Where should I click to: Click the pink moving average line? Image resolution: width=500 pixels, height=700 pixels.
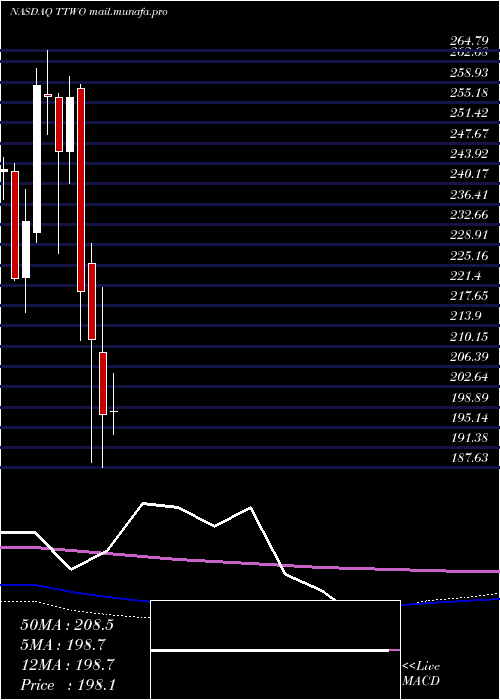(x=250, y=561)
